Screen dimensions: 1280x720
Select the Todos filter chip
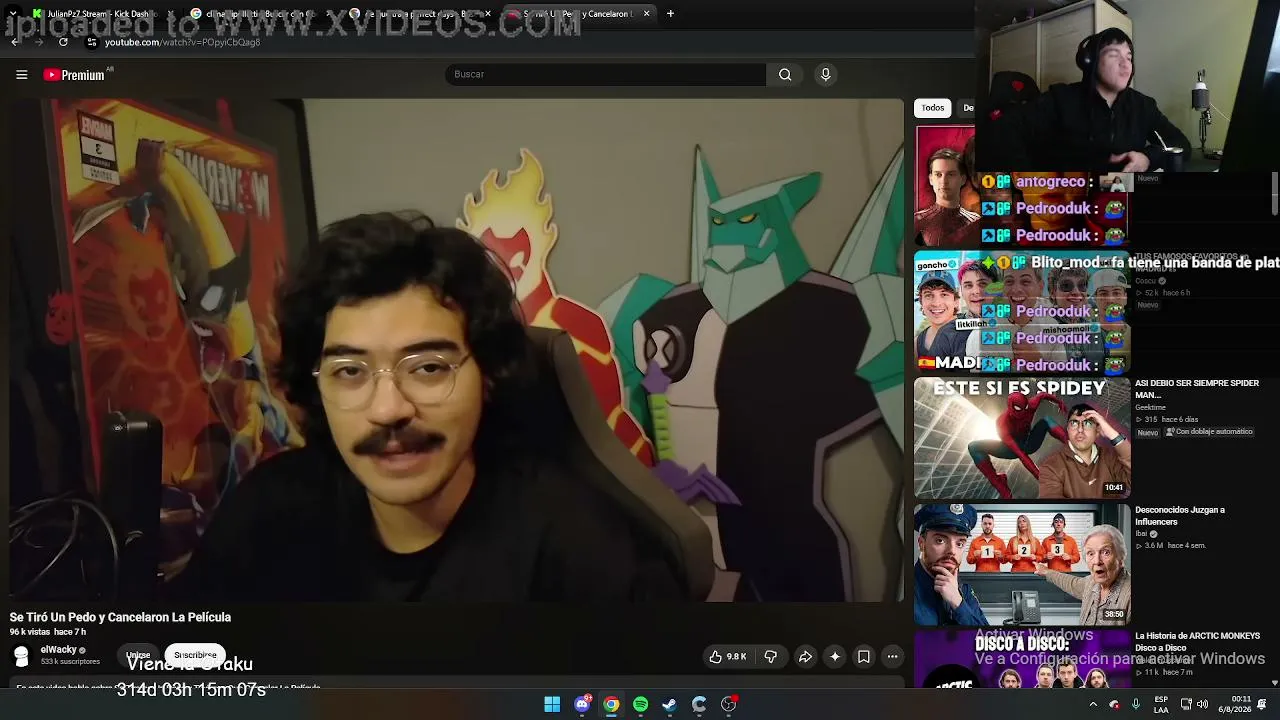(933, 108)
